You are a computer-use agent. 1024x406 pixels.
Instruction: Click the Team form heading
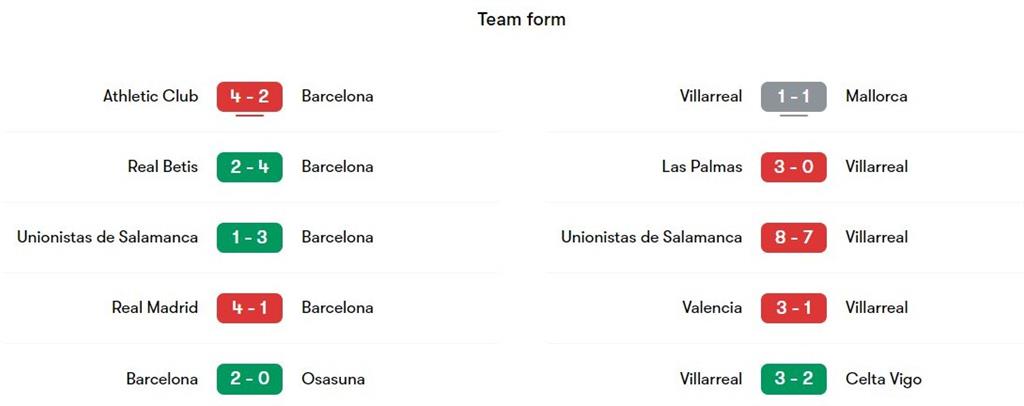(x=521, y=20)
